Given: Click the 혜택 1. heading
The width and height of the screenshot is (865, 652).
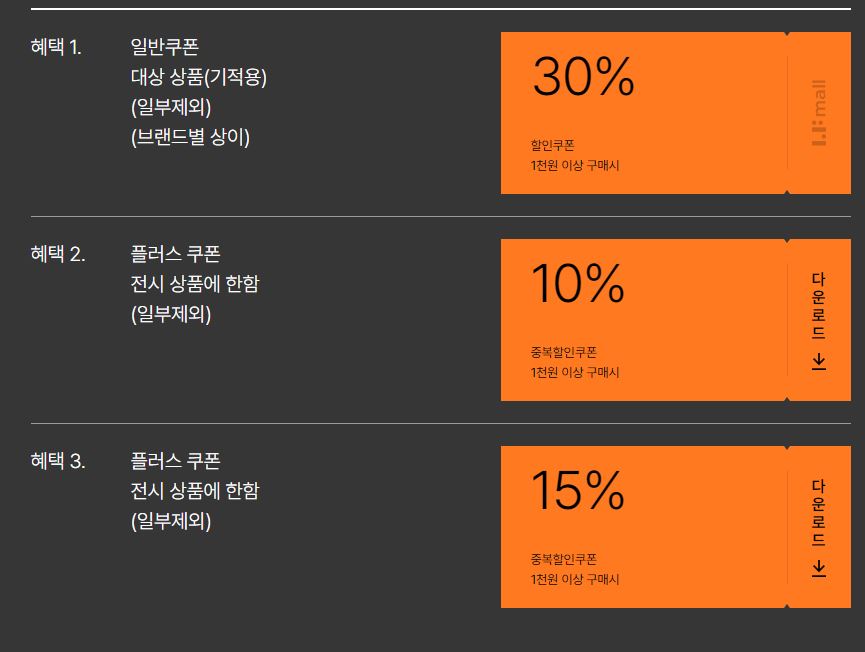Looking at the screenshot, I should (x=56, y=47).
